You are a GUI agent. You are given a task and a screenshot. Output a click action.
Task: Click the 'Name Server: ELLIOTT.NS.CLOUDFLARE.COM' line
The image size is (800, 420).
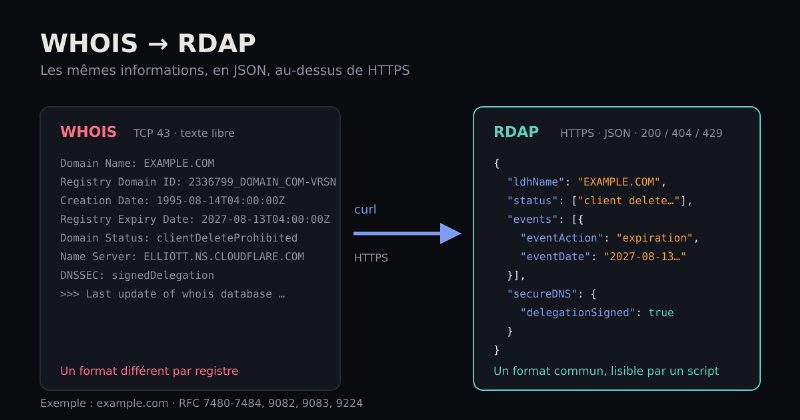(x=182, y=256)
